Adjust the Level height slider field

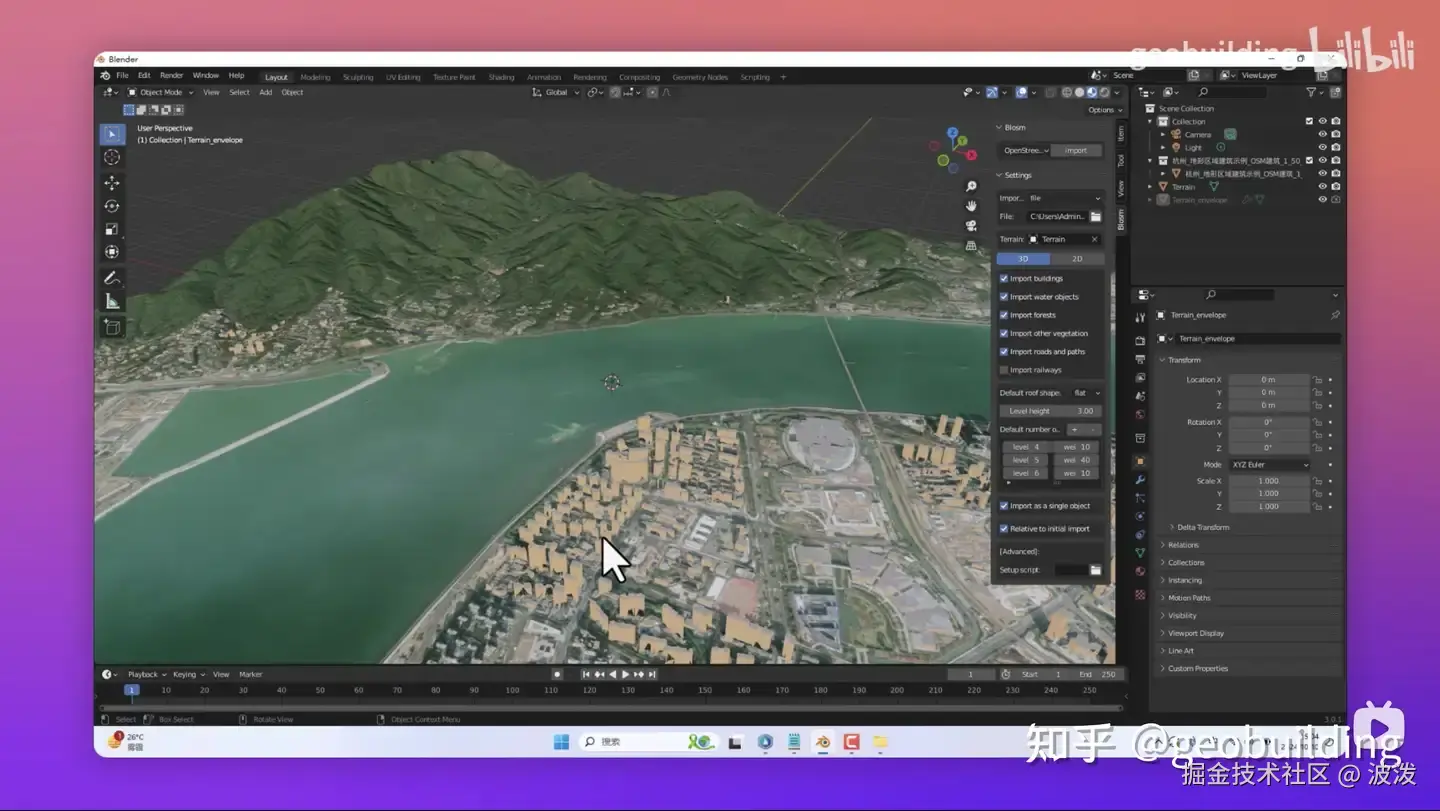1050,411
